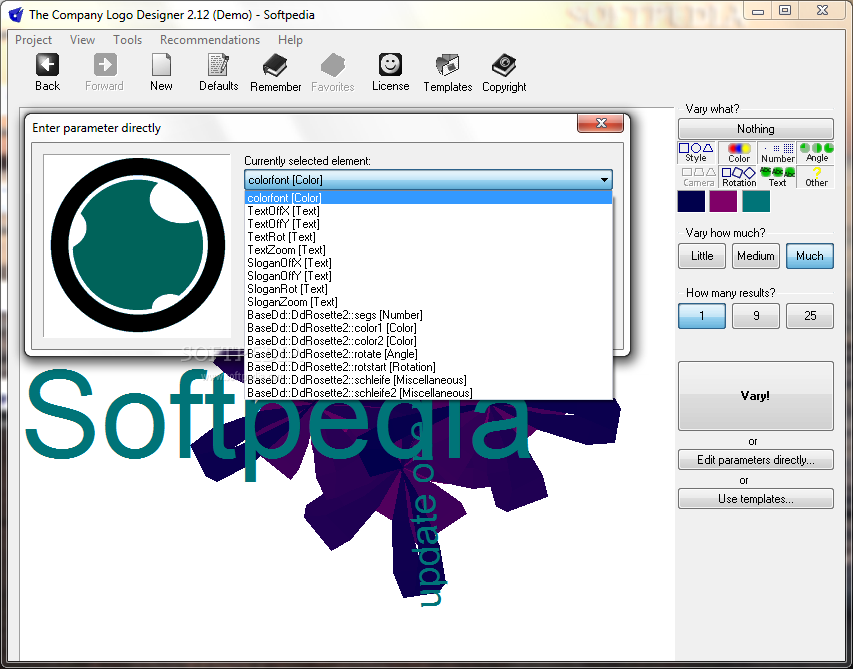Pick TextZoom [Text] from the list

click(429, 250)
